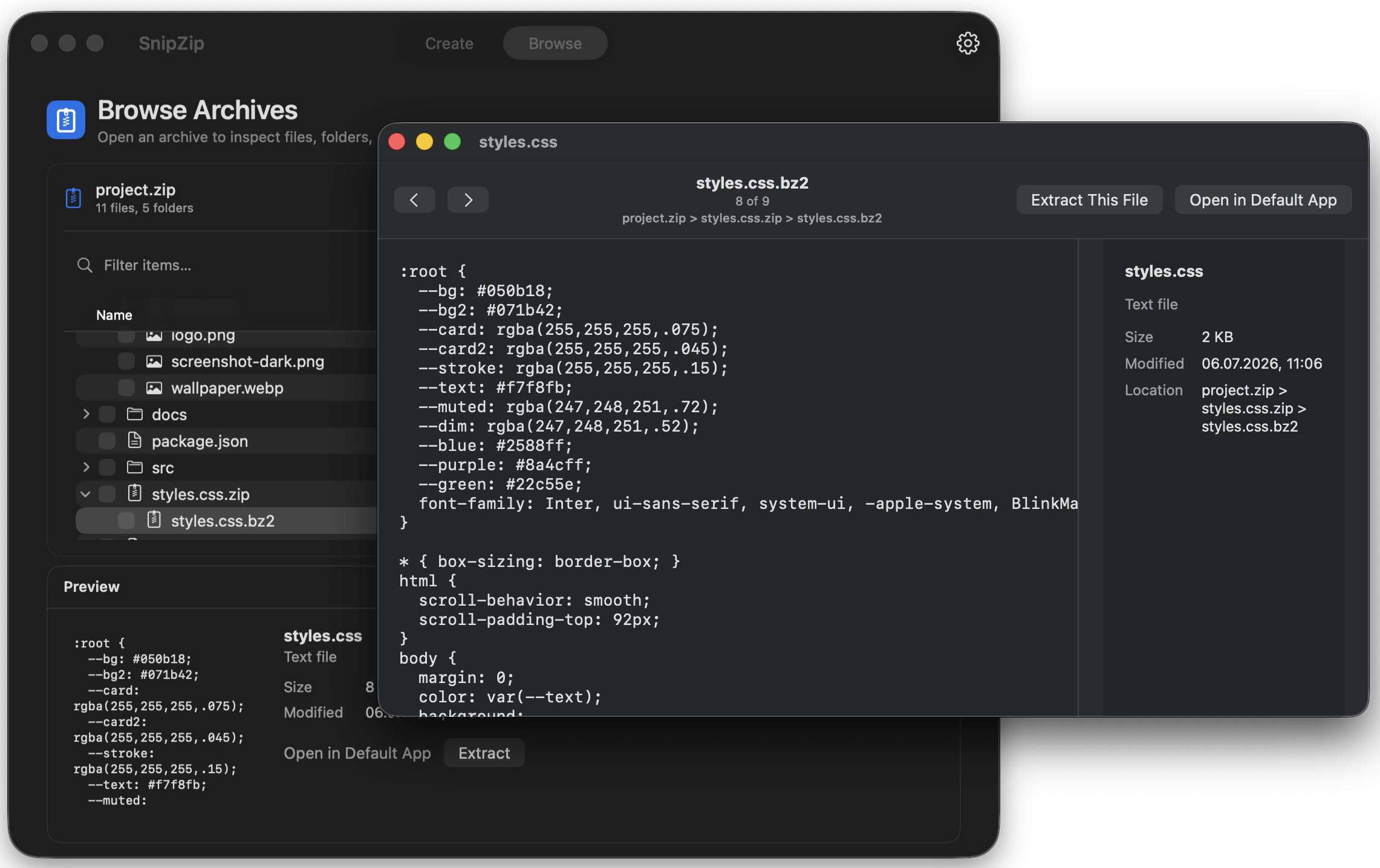Tick the src folder checkbox

point(107,468)
